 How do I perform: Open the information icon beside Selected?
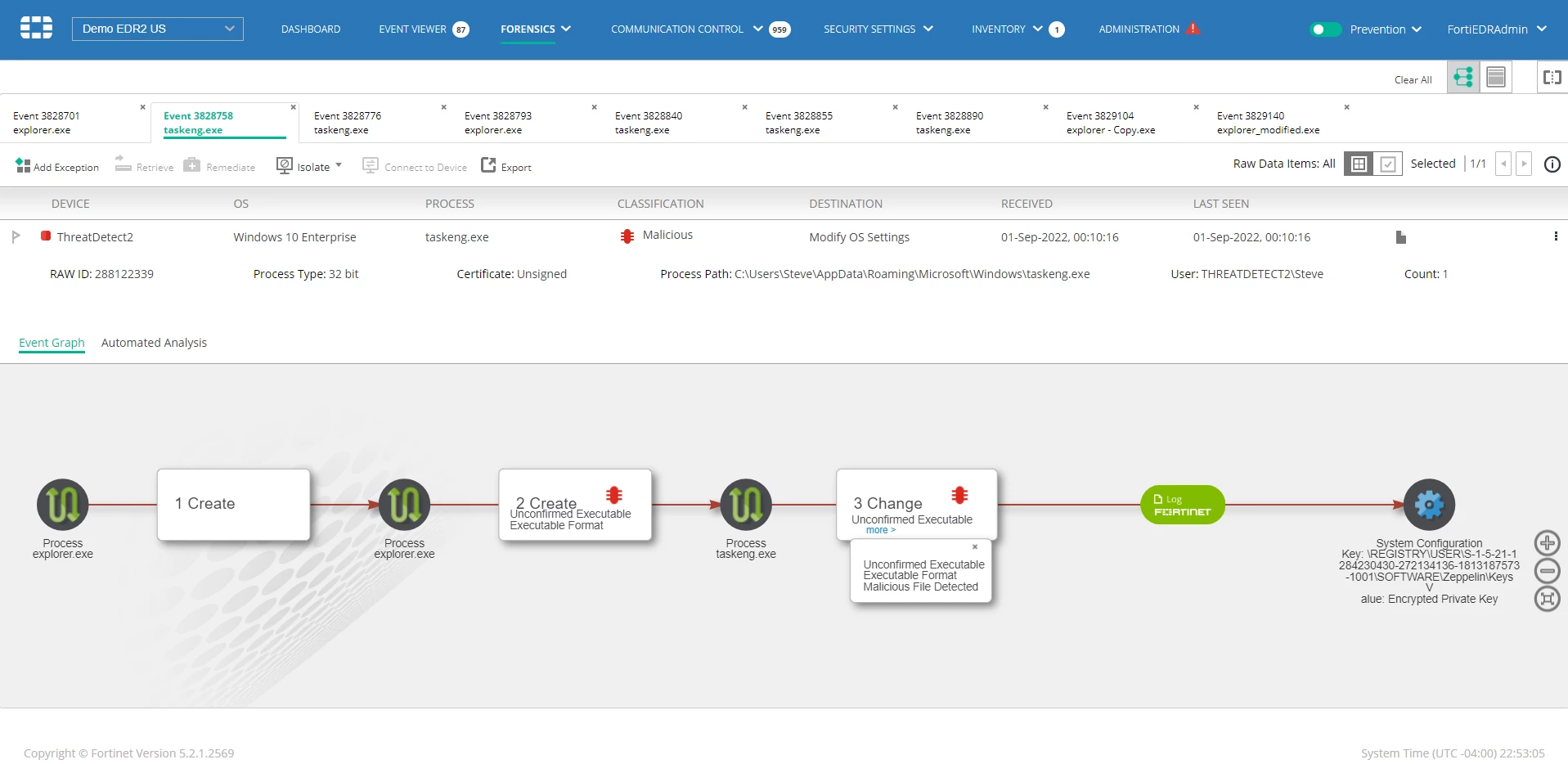coord(1552,164)
